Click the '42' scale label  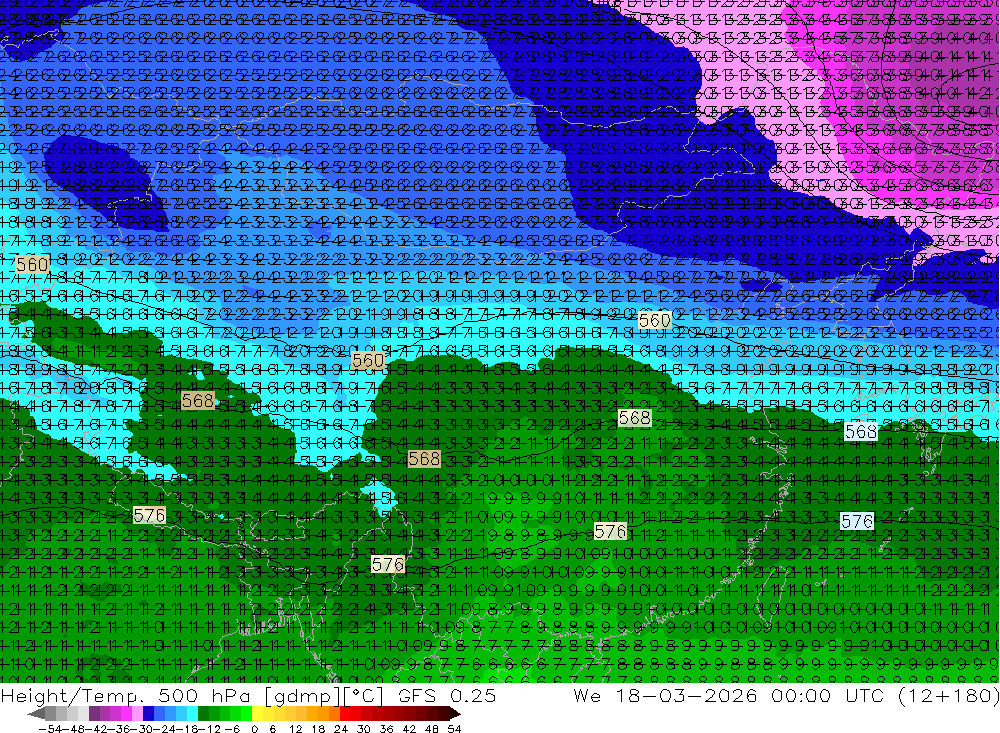coord(409,729)
